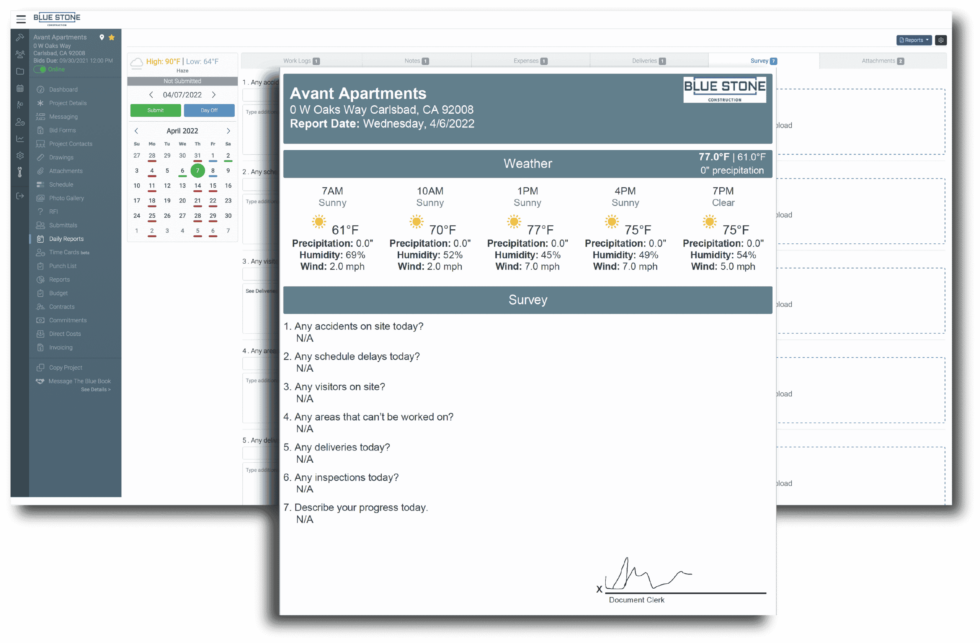980x643 pixels.
Task: Open the Submittals section
Action: click(67, 225)
